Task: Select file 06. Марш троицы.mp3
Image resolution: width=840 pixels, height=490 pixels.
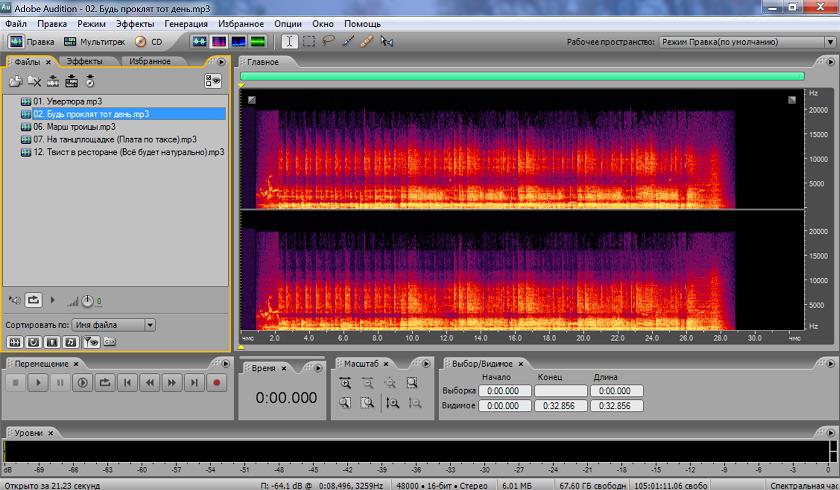Action: 74,127
